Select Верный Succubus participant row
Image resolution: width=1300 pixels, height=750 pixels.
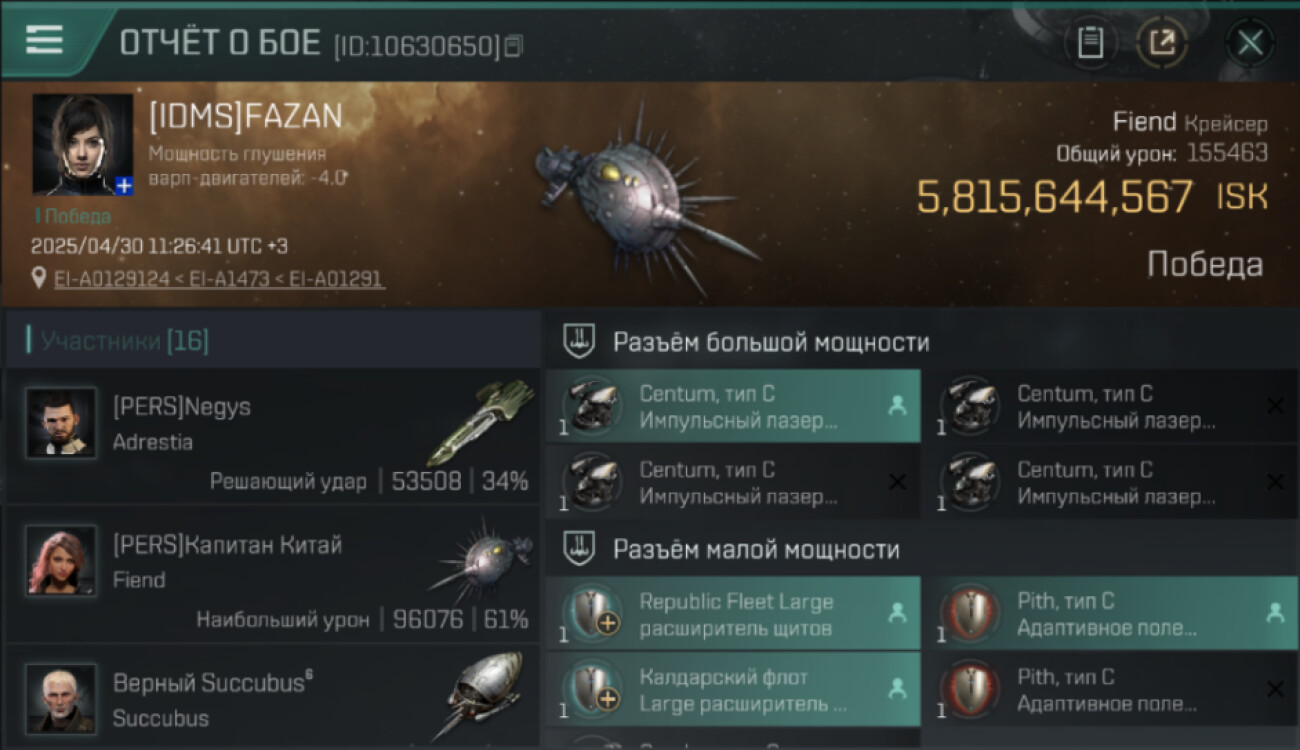272,697
